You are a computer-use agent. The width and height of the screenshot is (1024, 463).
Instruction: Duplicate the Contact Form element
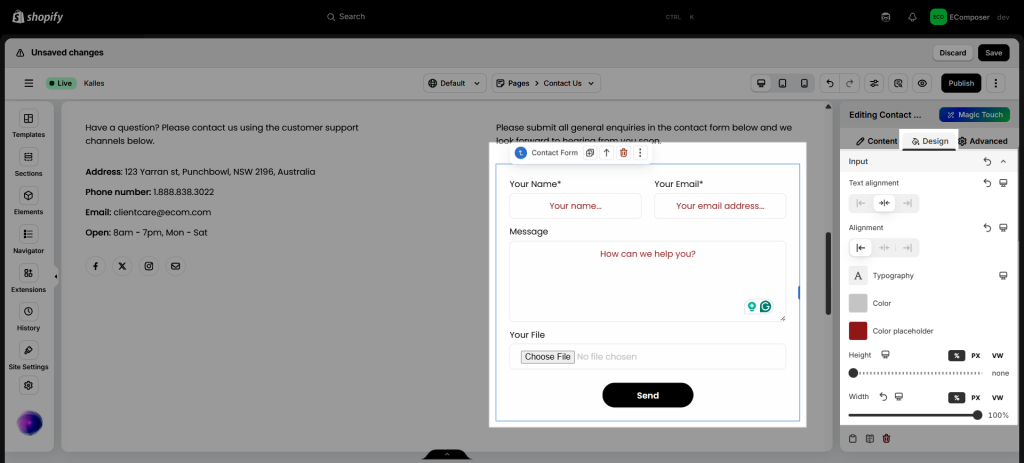coord(590,153)
